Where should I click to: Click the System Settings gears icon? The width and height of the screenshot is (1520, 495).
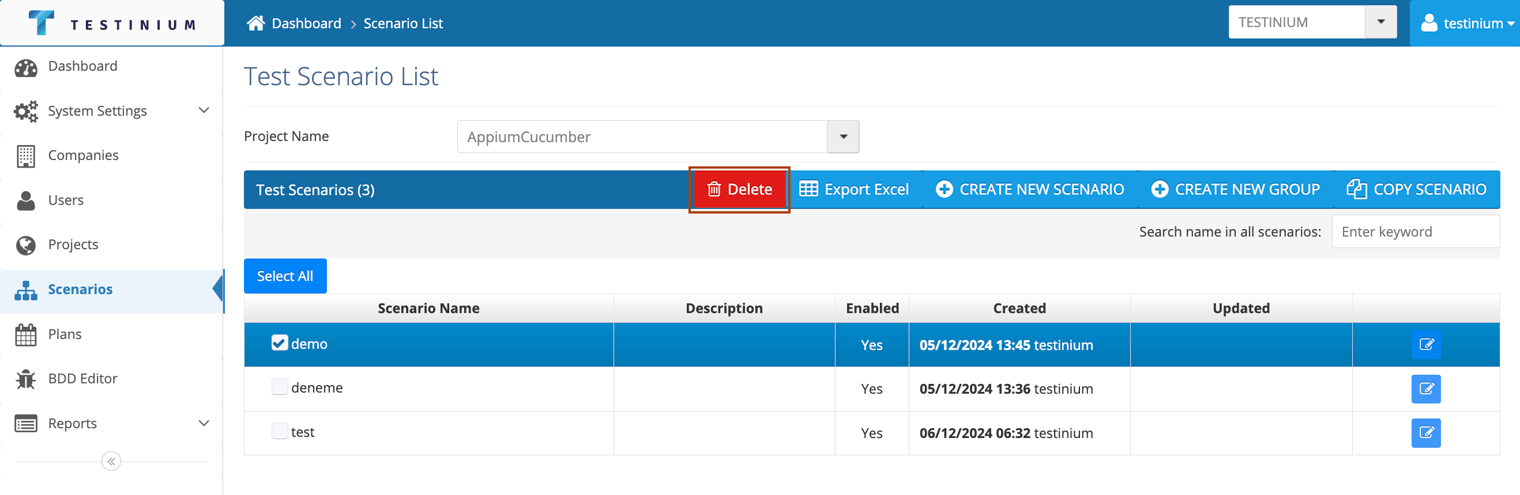point(26,111)
